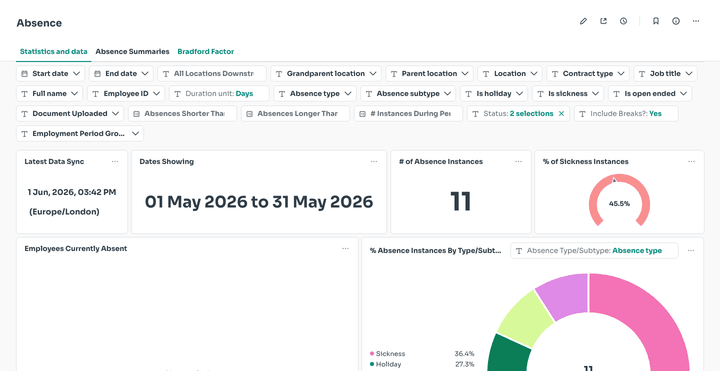Click Absences Longer Than filter field
This screenshot has width=720, height=371.
[x=295, y=113]
